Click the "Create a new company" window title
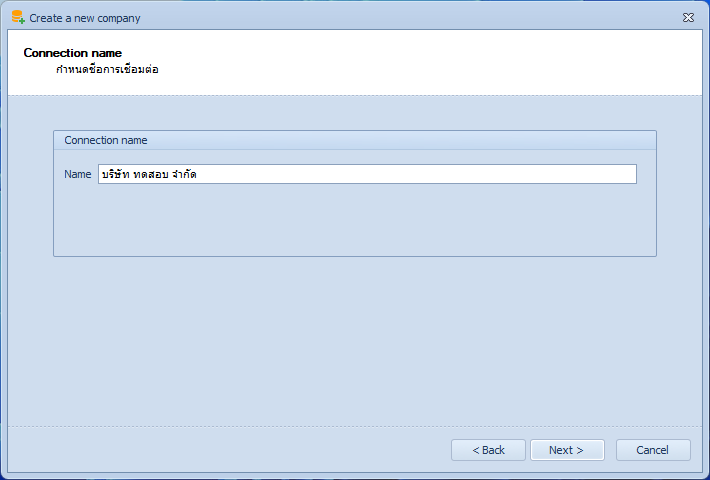The height and width of the screenshot is (480, 710). 85,18
